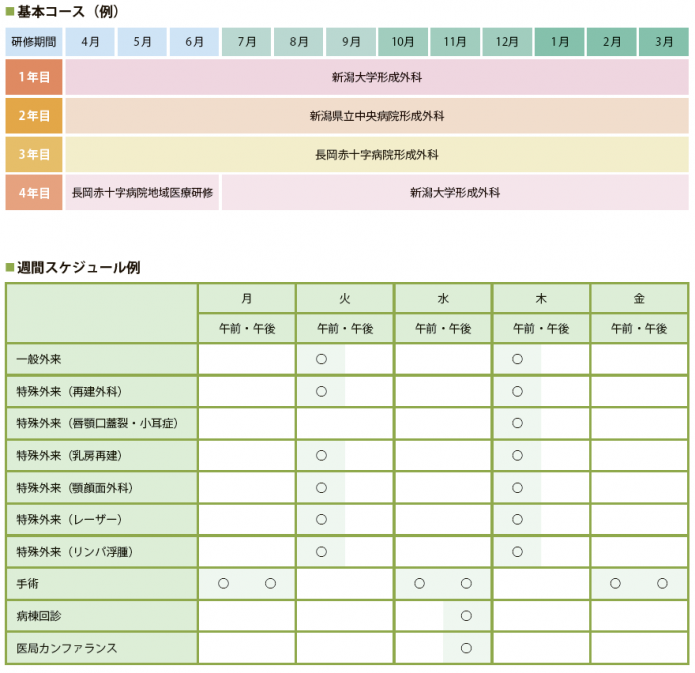The width and height of the screenshot is (695, 673).
Task: Select the 9月 month cell
Action: 351,42
